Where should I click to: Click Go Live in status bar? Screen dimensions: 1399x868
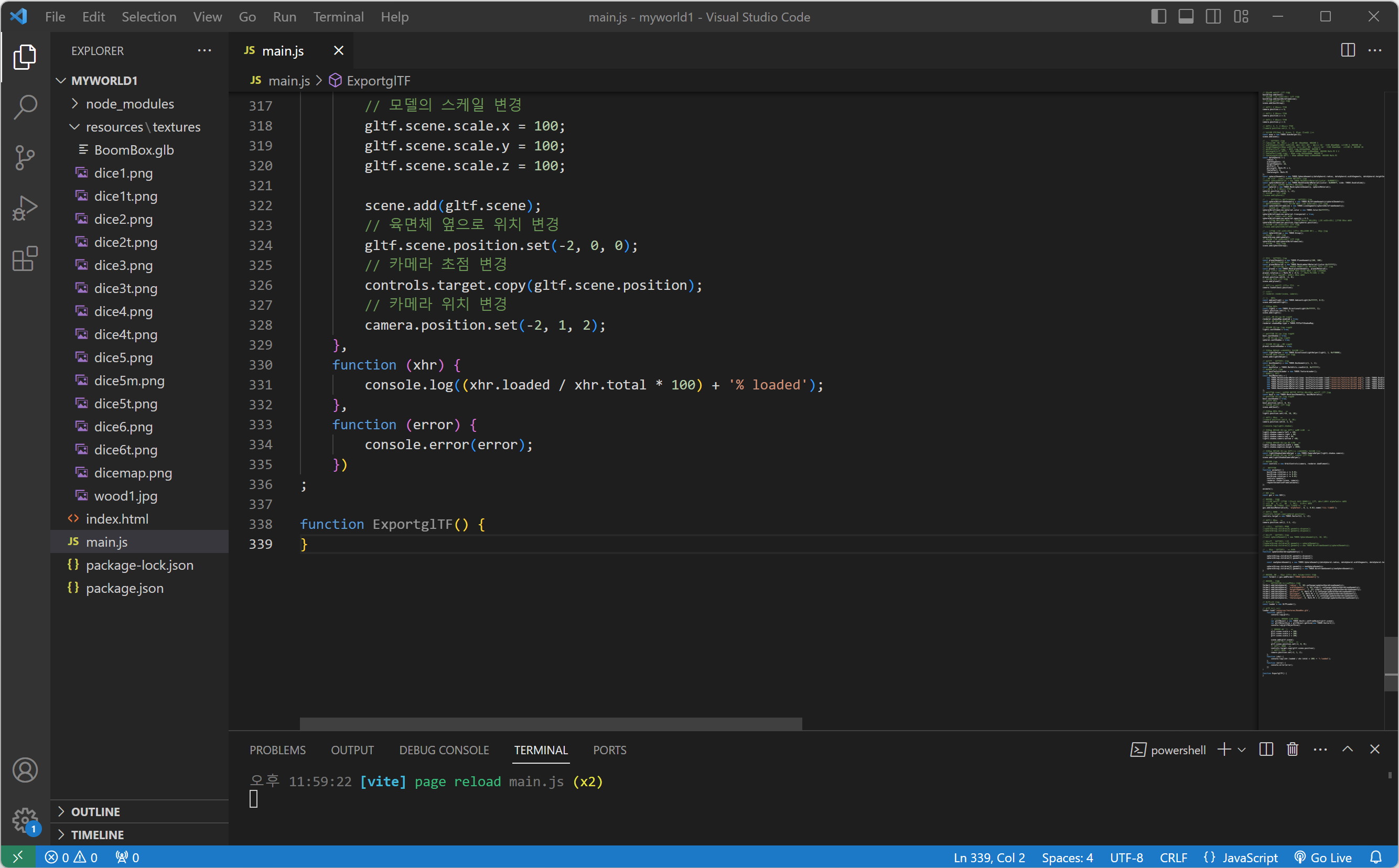pyautogui.click(x=1323, y=857)
